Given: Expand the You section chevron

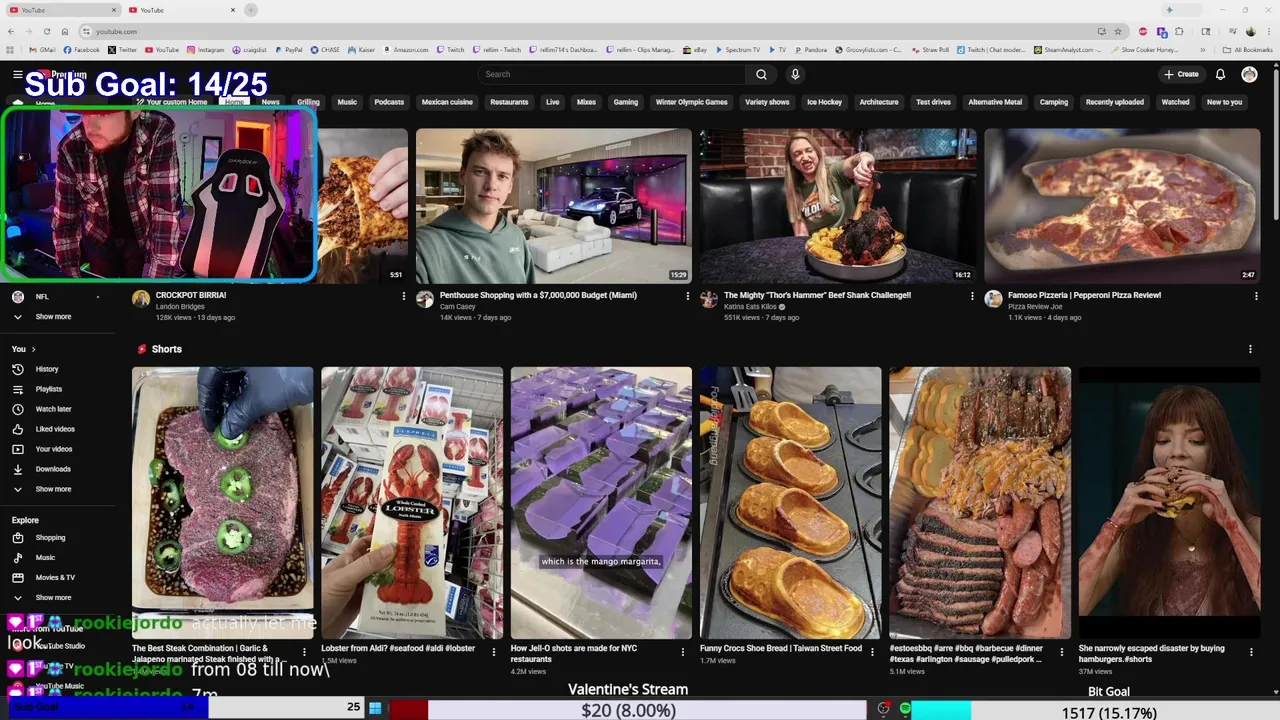Looking at the screenshot, I should pos(33,349).
